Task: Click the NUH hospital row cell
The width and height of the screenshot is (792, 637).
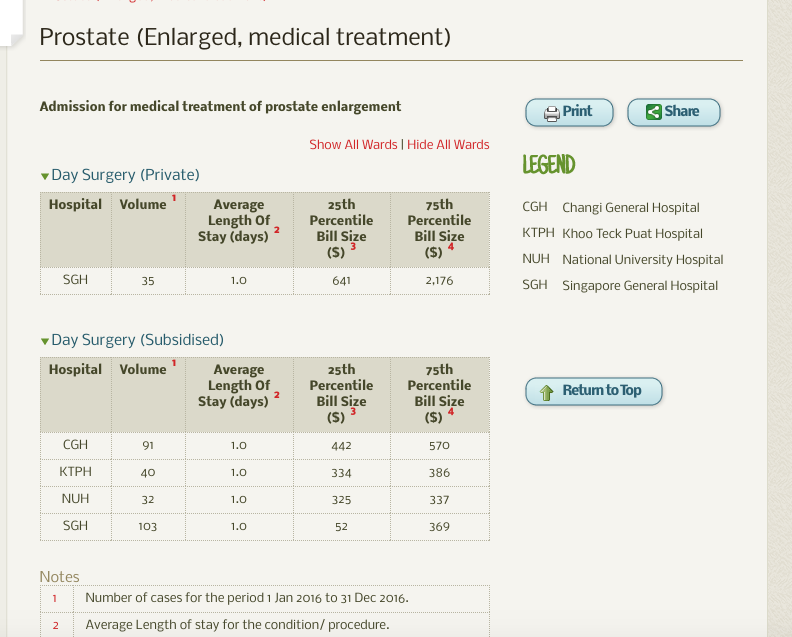Action: [x=75, y=499]
